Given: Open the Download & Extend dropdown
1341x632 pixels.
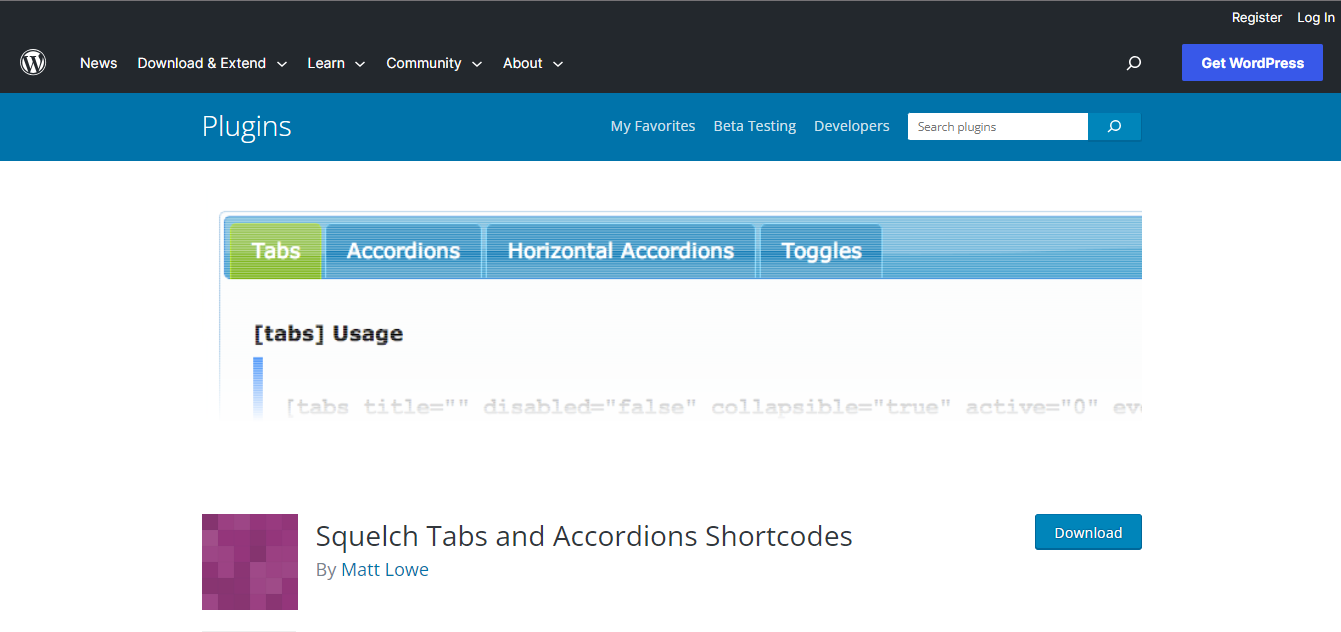Looking at the screenshot, I should point(203,62).
